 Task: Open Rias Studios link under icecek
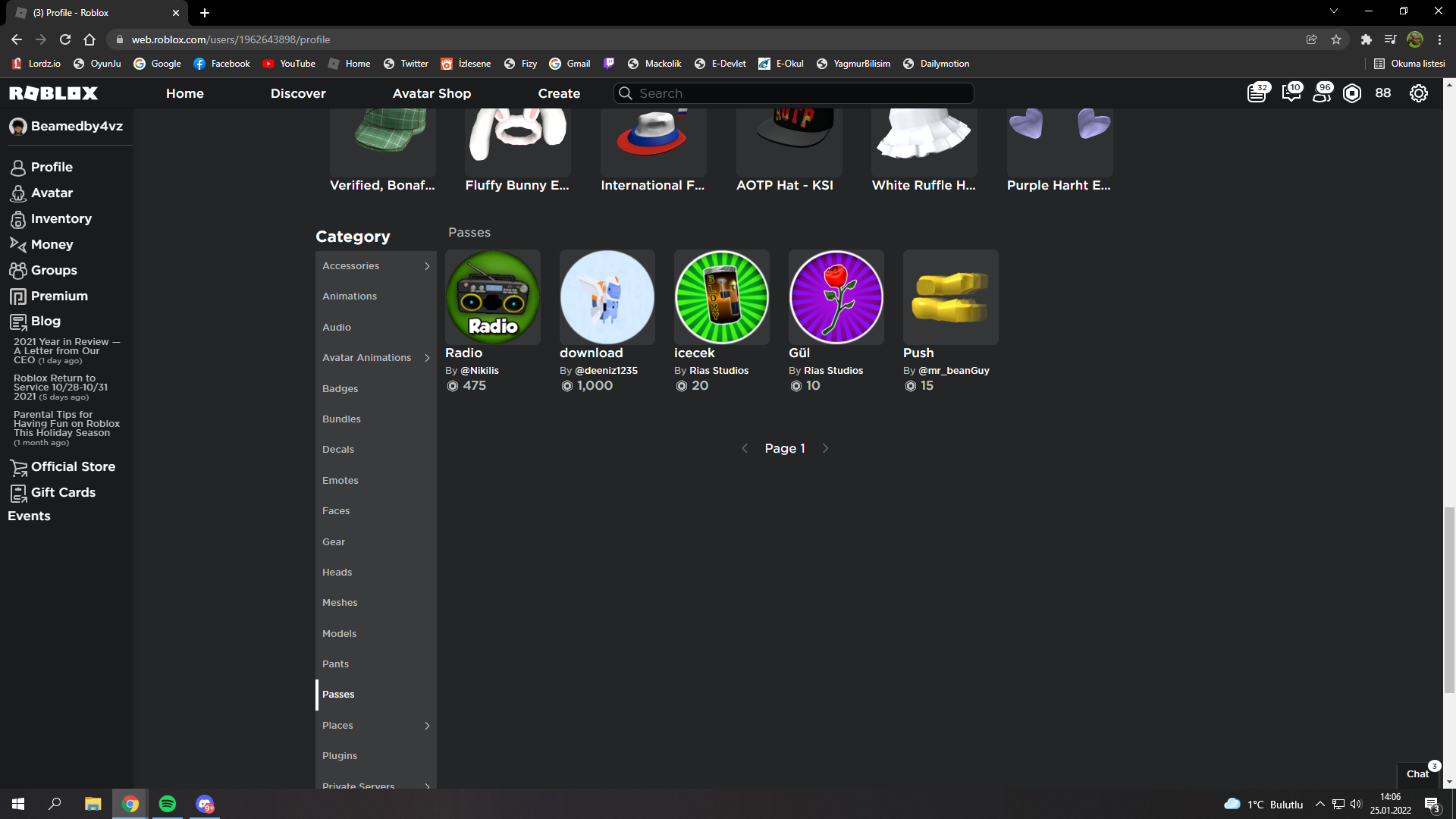pos(719,371)
